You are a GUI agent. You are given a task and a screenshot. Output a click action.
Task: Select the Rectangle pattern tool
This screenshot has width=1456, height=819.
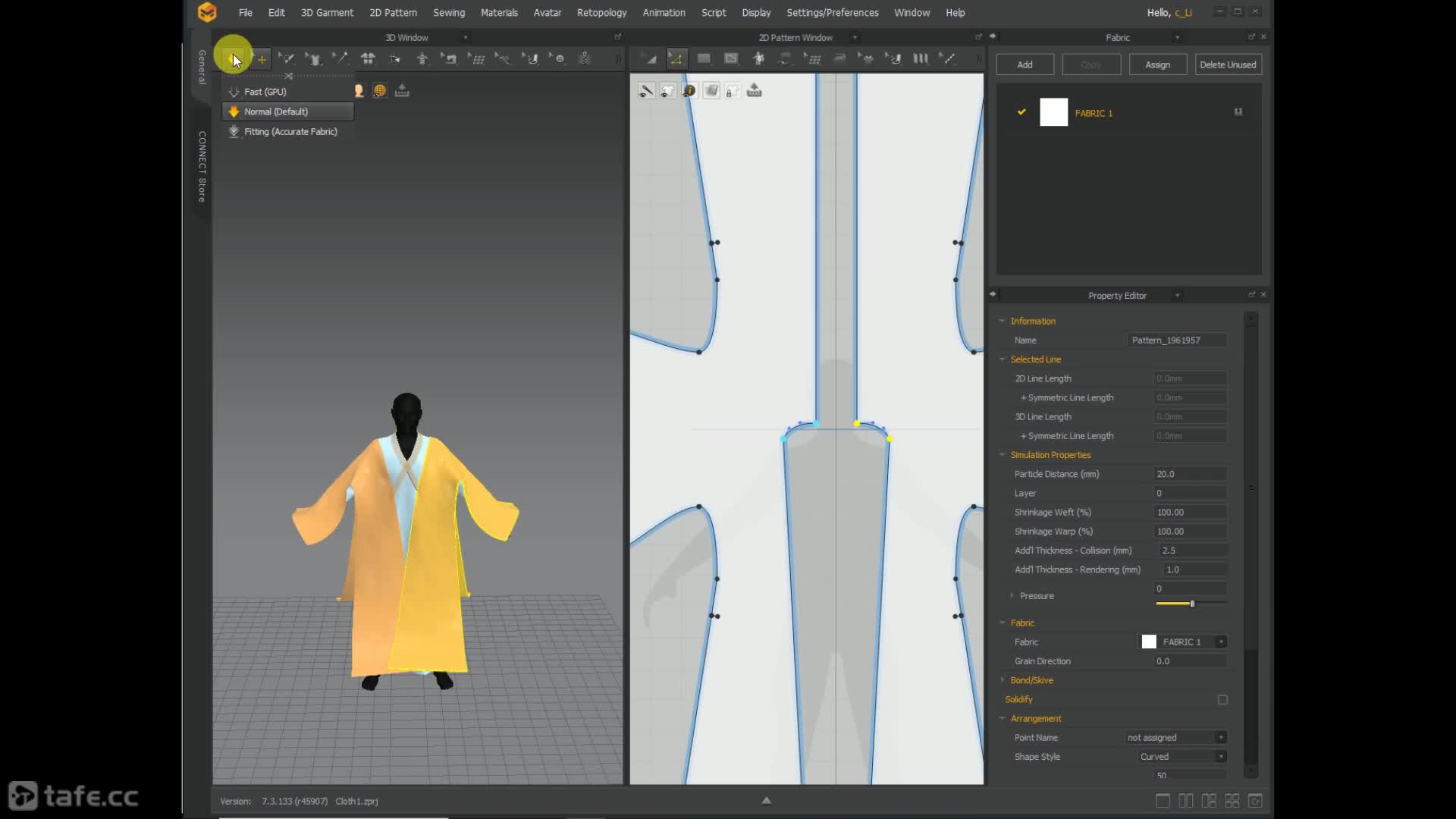(704, 58)
